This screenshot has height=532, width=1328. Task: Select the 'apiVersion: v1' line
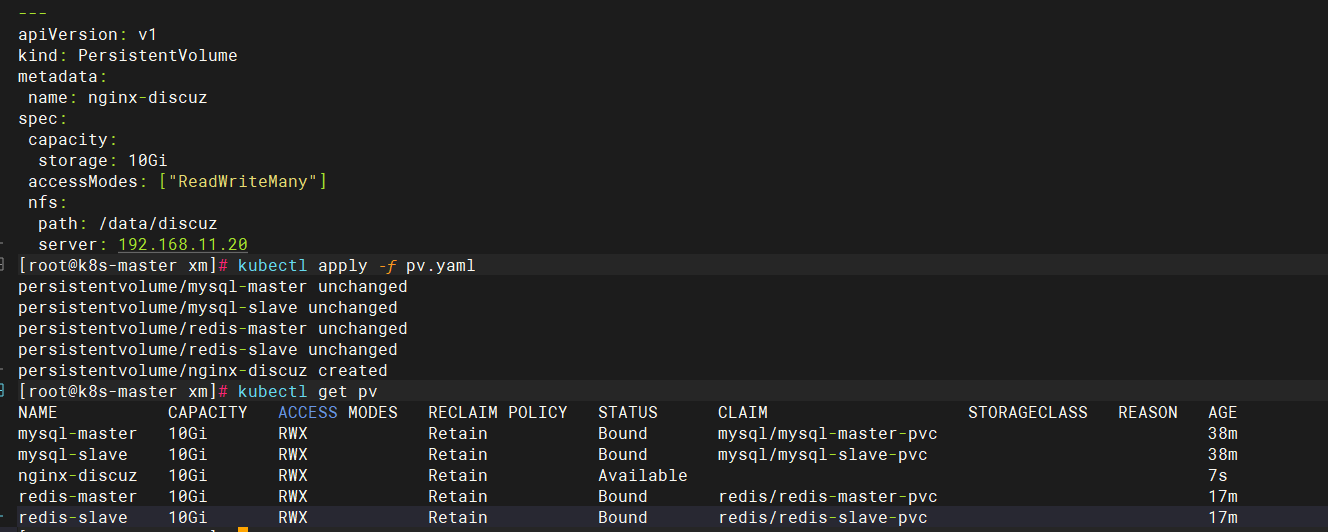coord(88,34)
